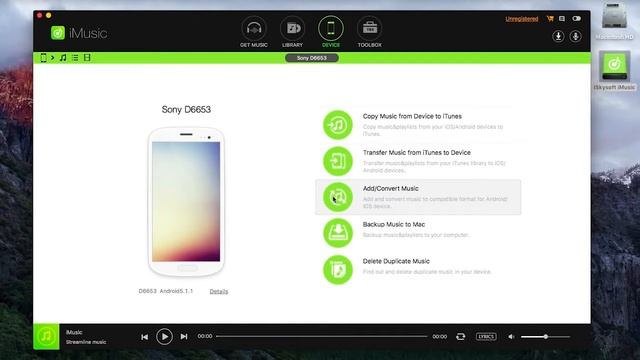
Task: Skip to next track
Action: tap(184, 337)
